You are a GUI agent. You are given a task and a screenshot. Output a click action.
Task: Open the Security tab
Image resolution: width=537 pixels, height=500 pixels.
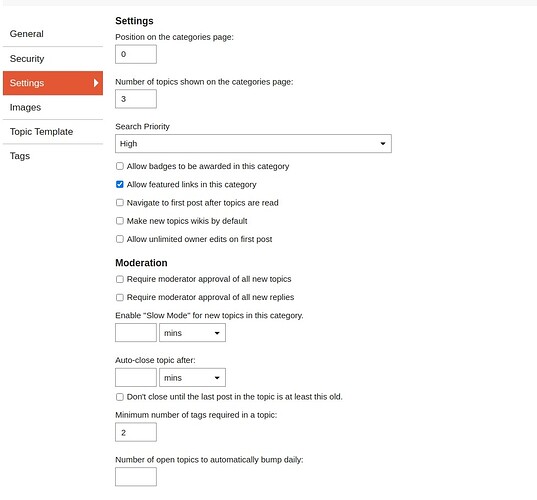pos(53,59)
